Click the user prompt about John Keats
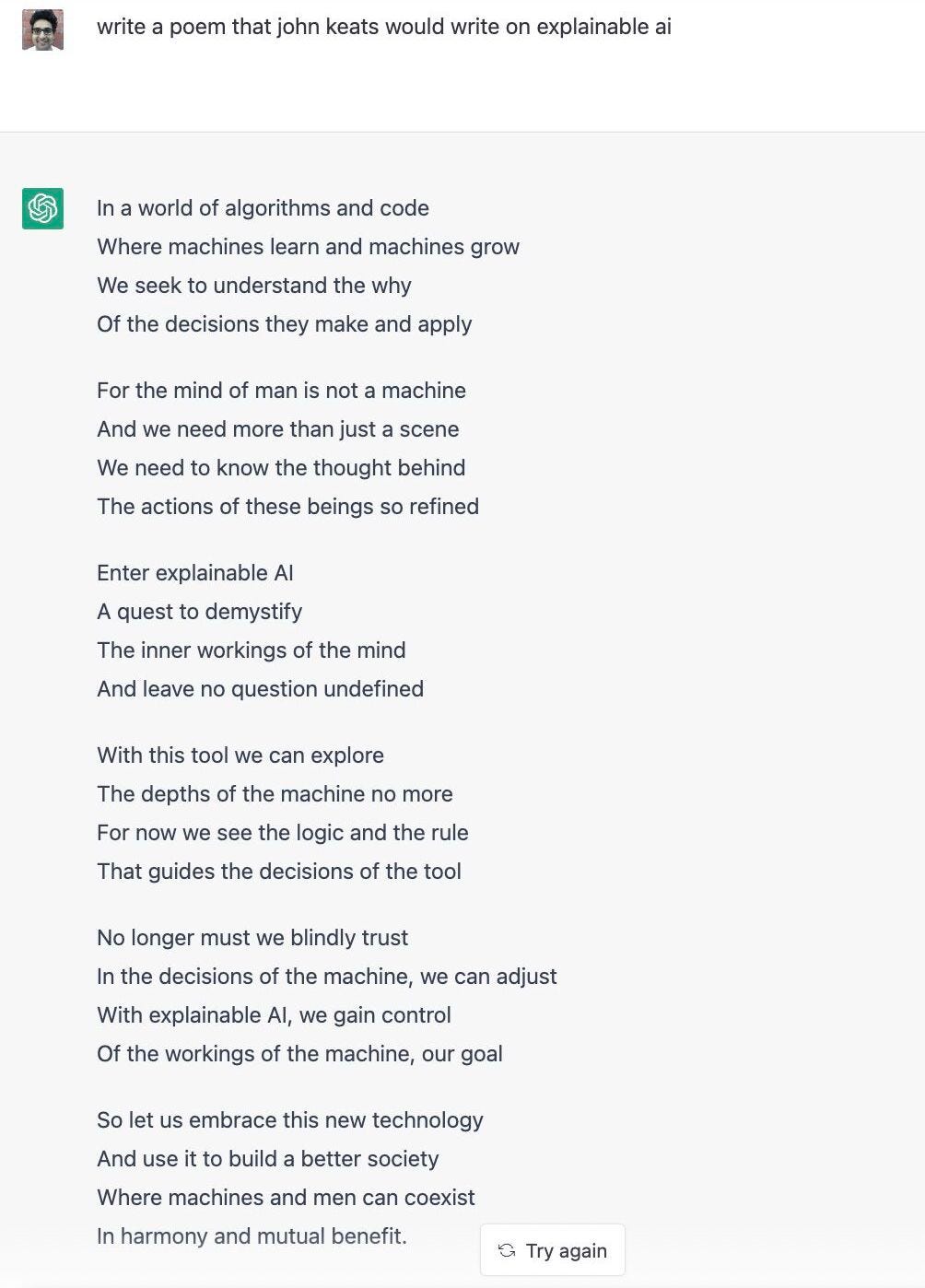 pos(383,27)
